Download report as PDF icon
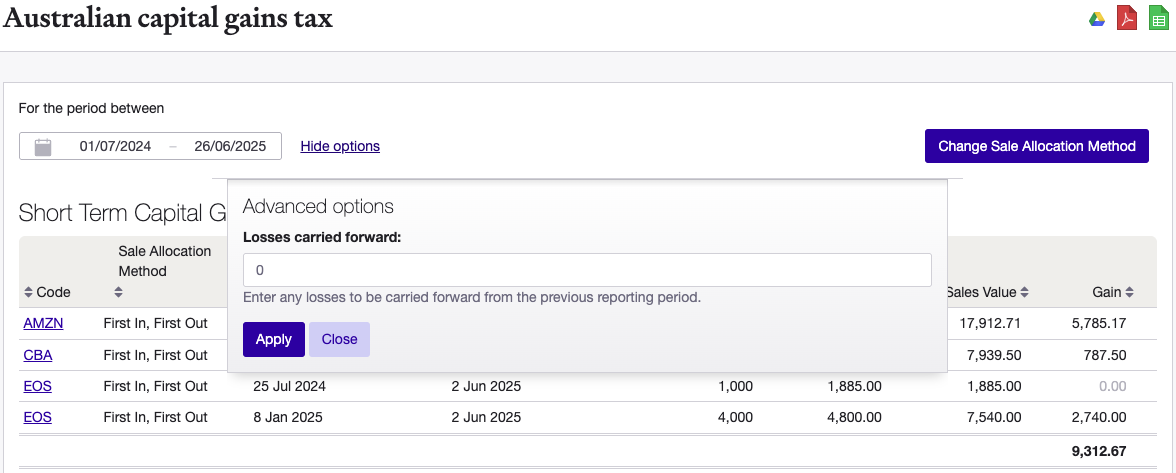The width and height of the screenshot is (1176, 473). tap(1127, 19)
